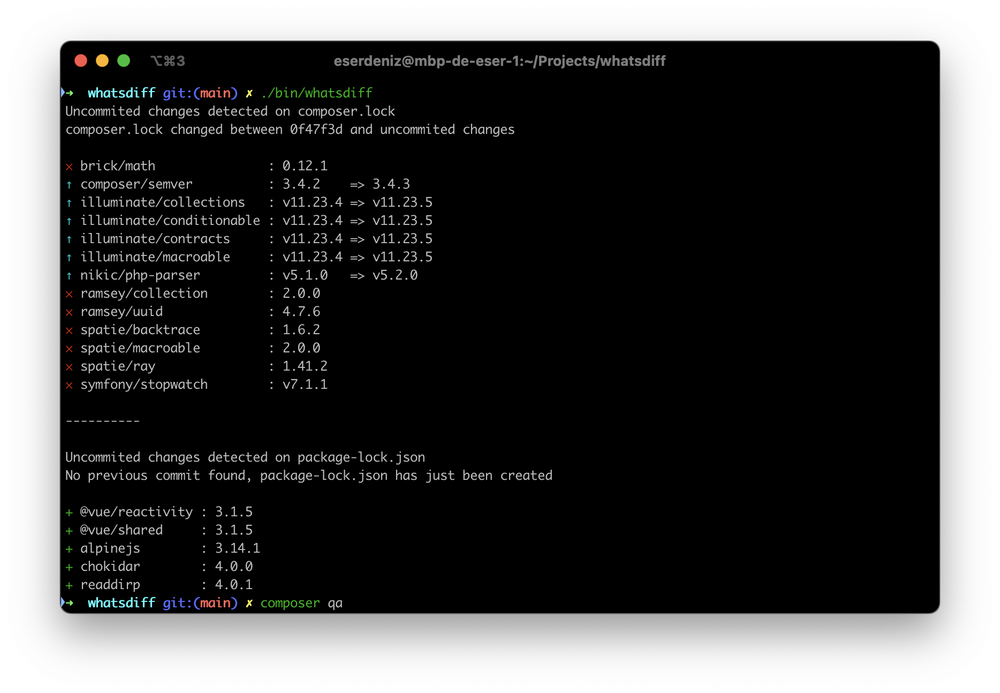Click up arrow icon beside composer/semver

click(x=69, y=185)
